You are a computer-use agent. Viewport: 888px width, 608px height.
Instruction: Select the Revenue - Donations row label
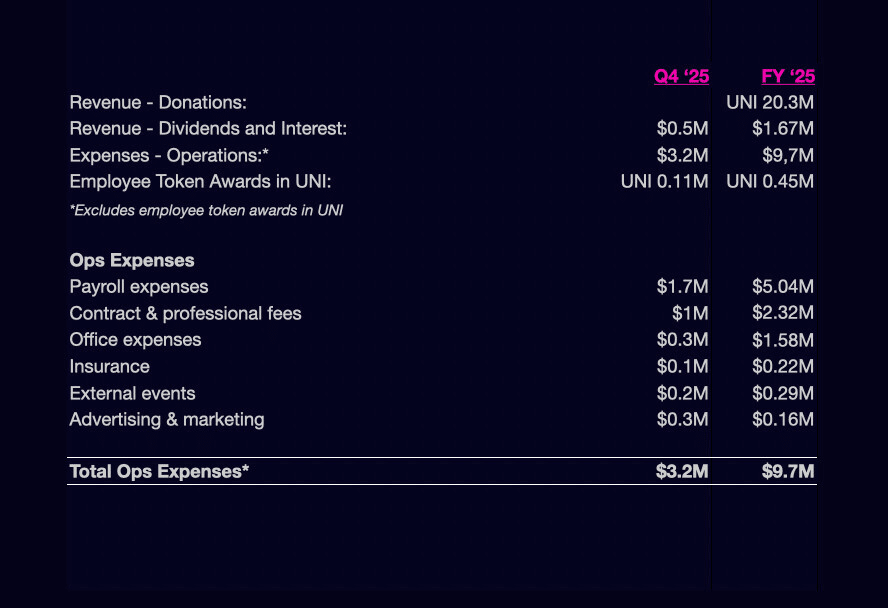[158, 102]
